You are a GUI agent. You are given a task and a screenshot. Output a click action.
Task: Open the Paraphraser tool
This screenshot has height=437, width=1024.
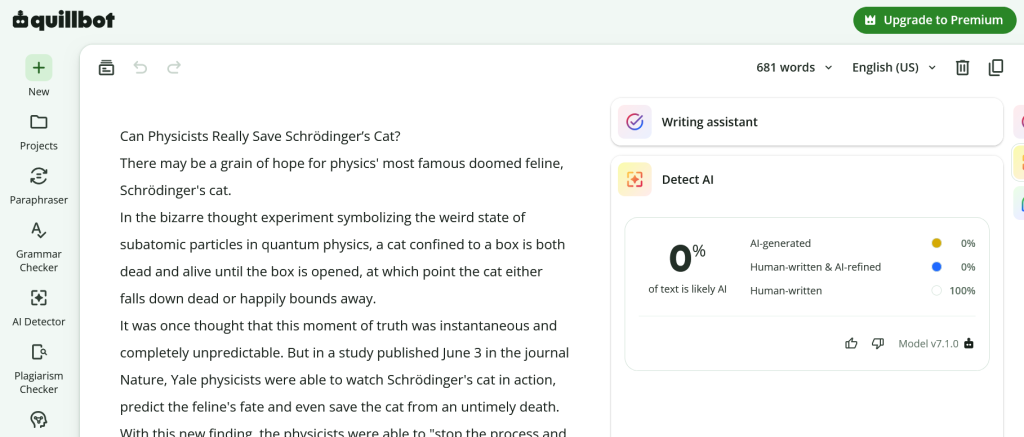39,176
